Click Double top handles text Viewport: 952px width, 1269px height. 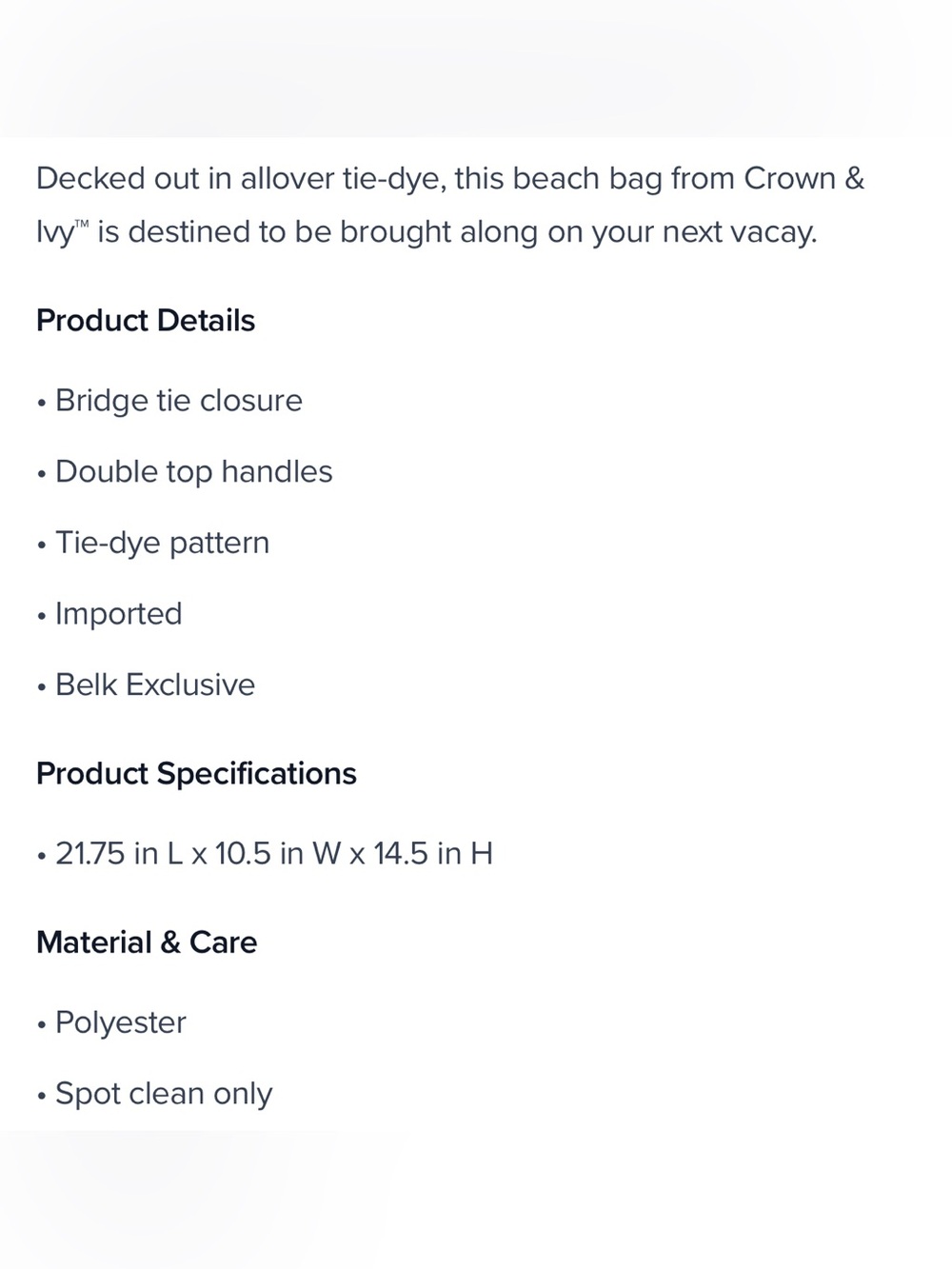pyautogui.click(x=194, y=472)
